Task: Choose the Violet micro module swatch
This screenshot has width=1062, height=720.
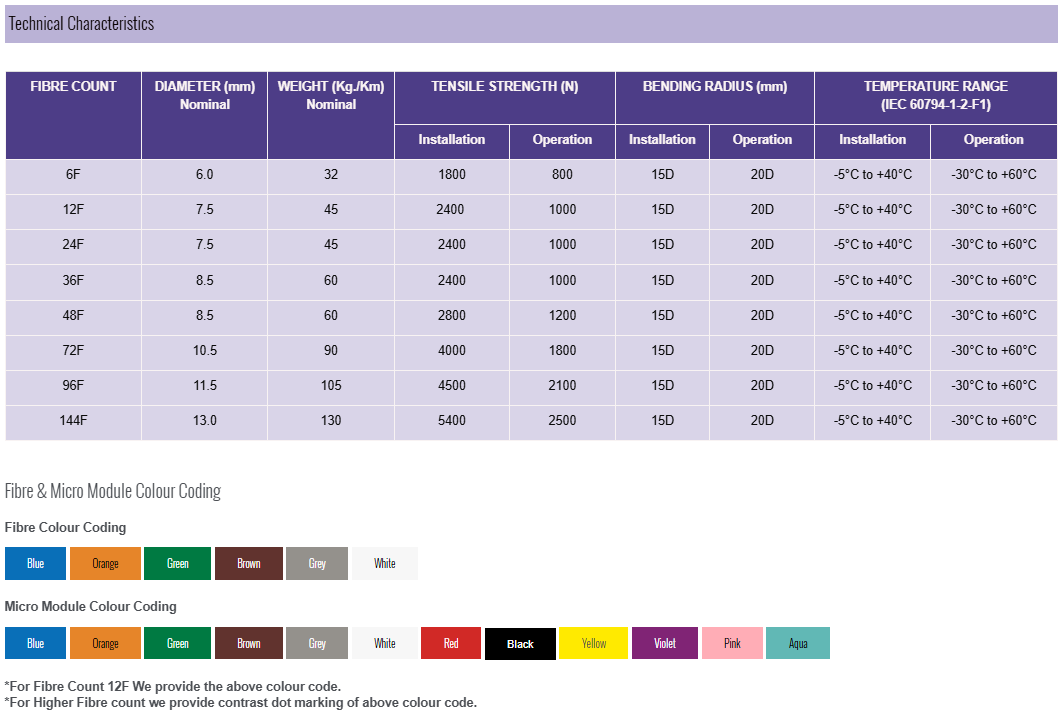Action: pyautogui.click(x=664, y=643)
